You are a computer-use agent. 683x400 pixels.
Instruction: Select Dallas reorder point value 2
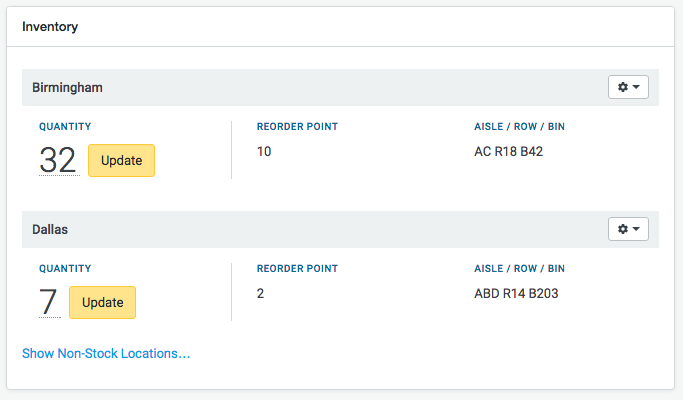pyautogui.click(x=261, y=294)
